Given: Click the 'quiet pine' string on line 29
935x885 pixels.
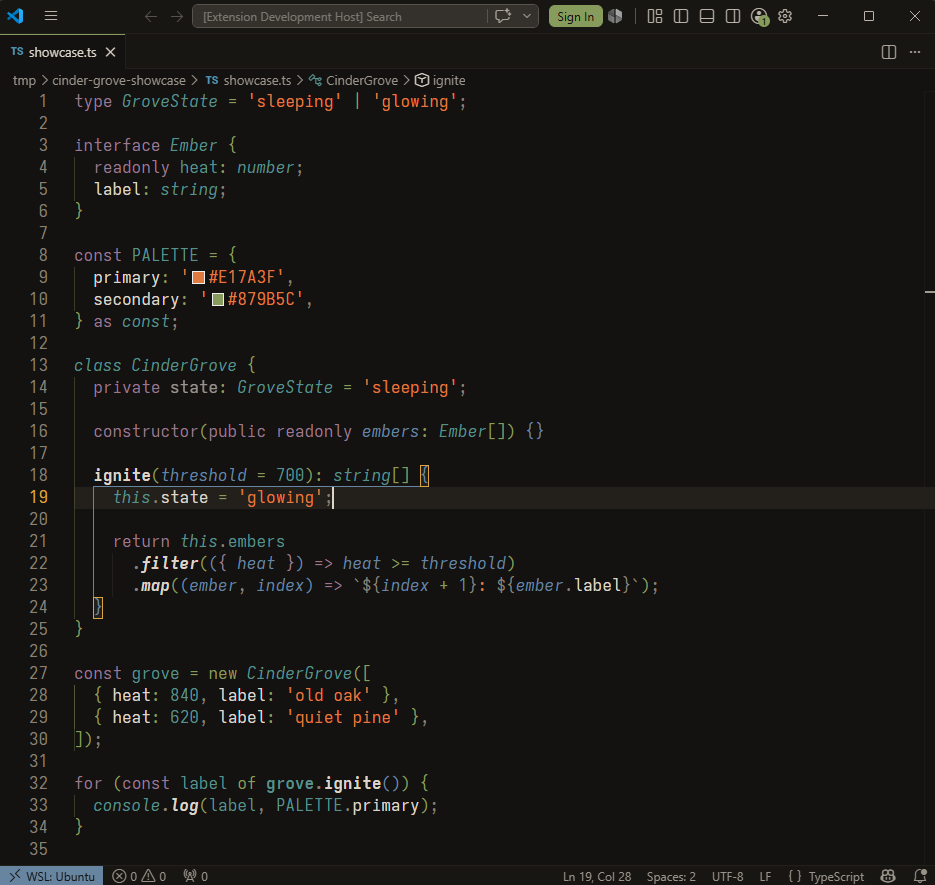Looking at the screenshot, I should 343,717.
